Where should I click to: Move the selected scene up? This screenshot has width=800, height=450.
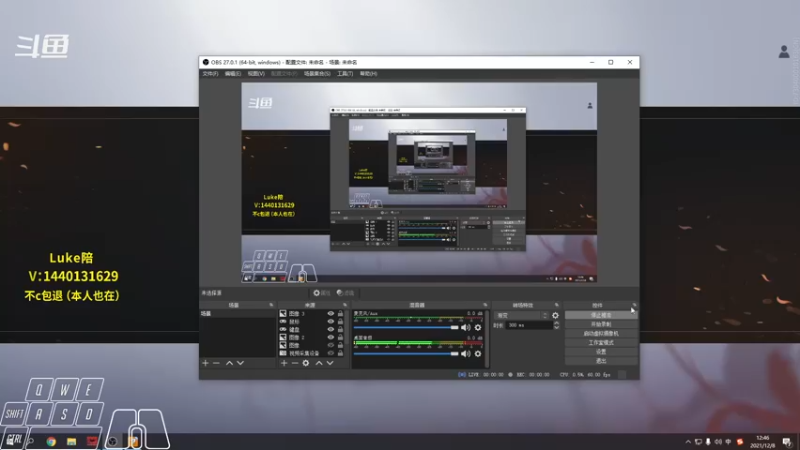pos(229,363)
